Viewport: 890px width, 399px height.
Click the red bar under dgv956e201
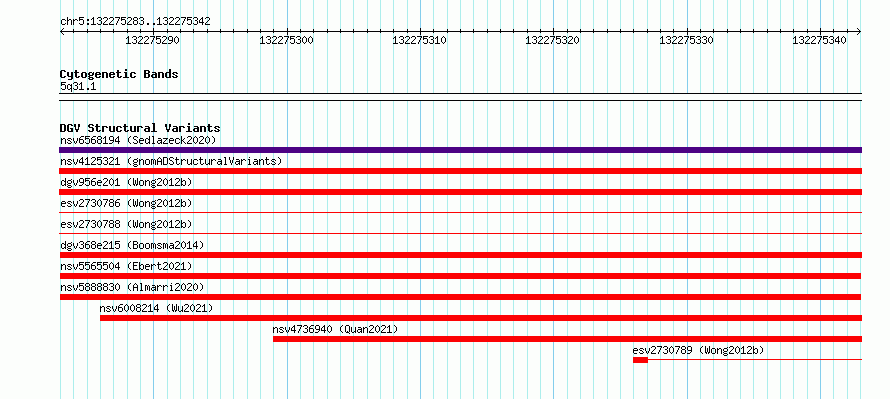[460, 192]
